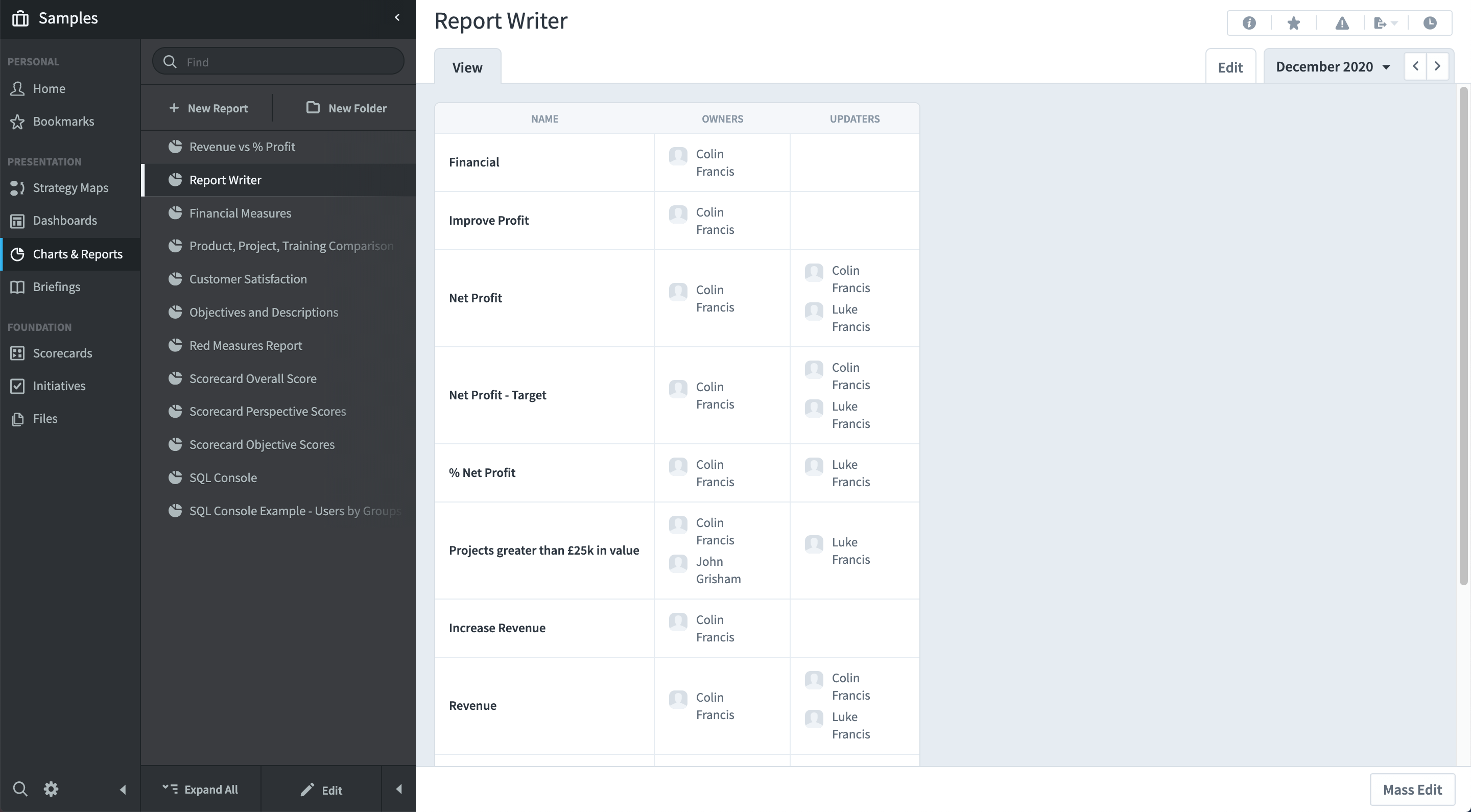
Task: Collapse main navigation with left triangle
Action: [x=122, y=790]
